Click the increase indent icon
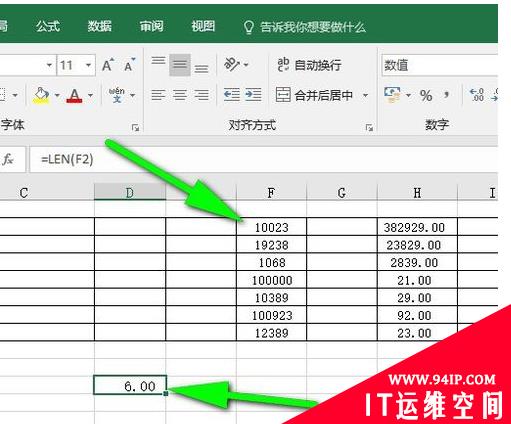Viewport: 511px width, 424px height. [x=253, y=95]
